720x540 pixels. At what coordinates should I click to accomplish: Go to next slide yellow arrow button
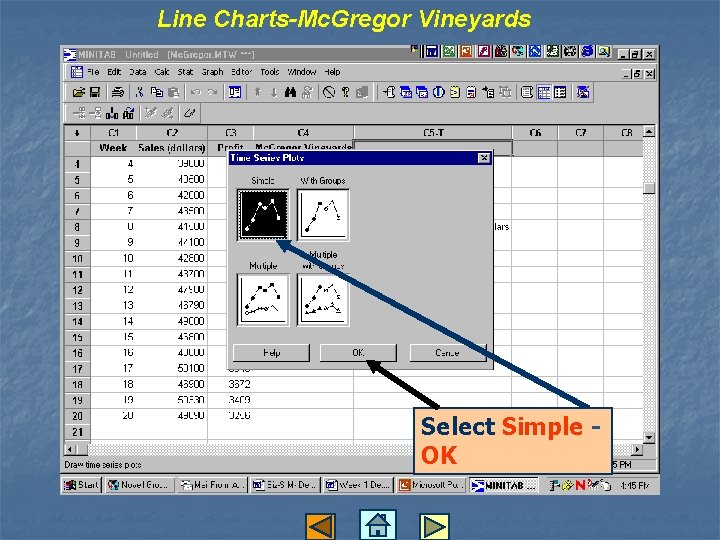434,526
